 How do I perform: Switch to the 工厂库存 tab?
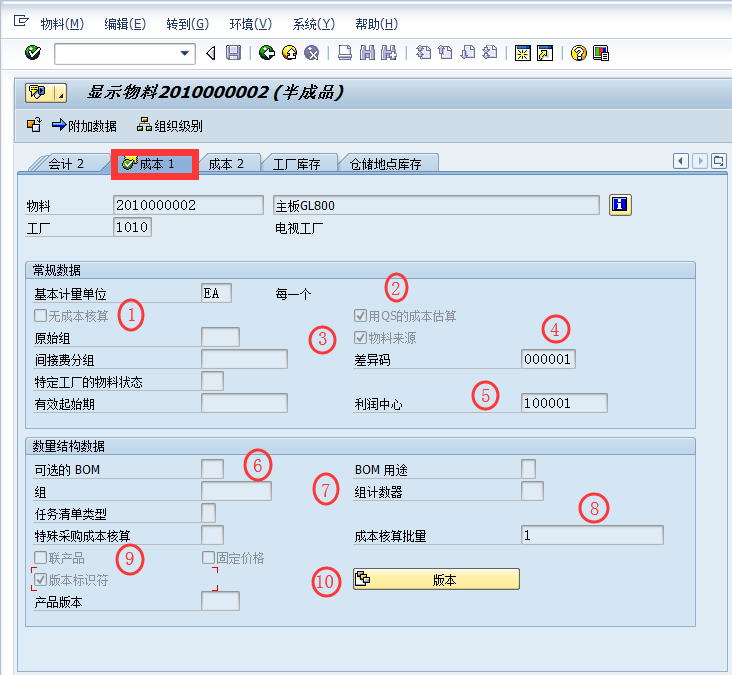click(296, 164)
